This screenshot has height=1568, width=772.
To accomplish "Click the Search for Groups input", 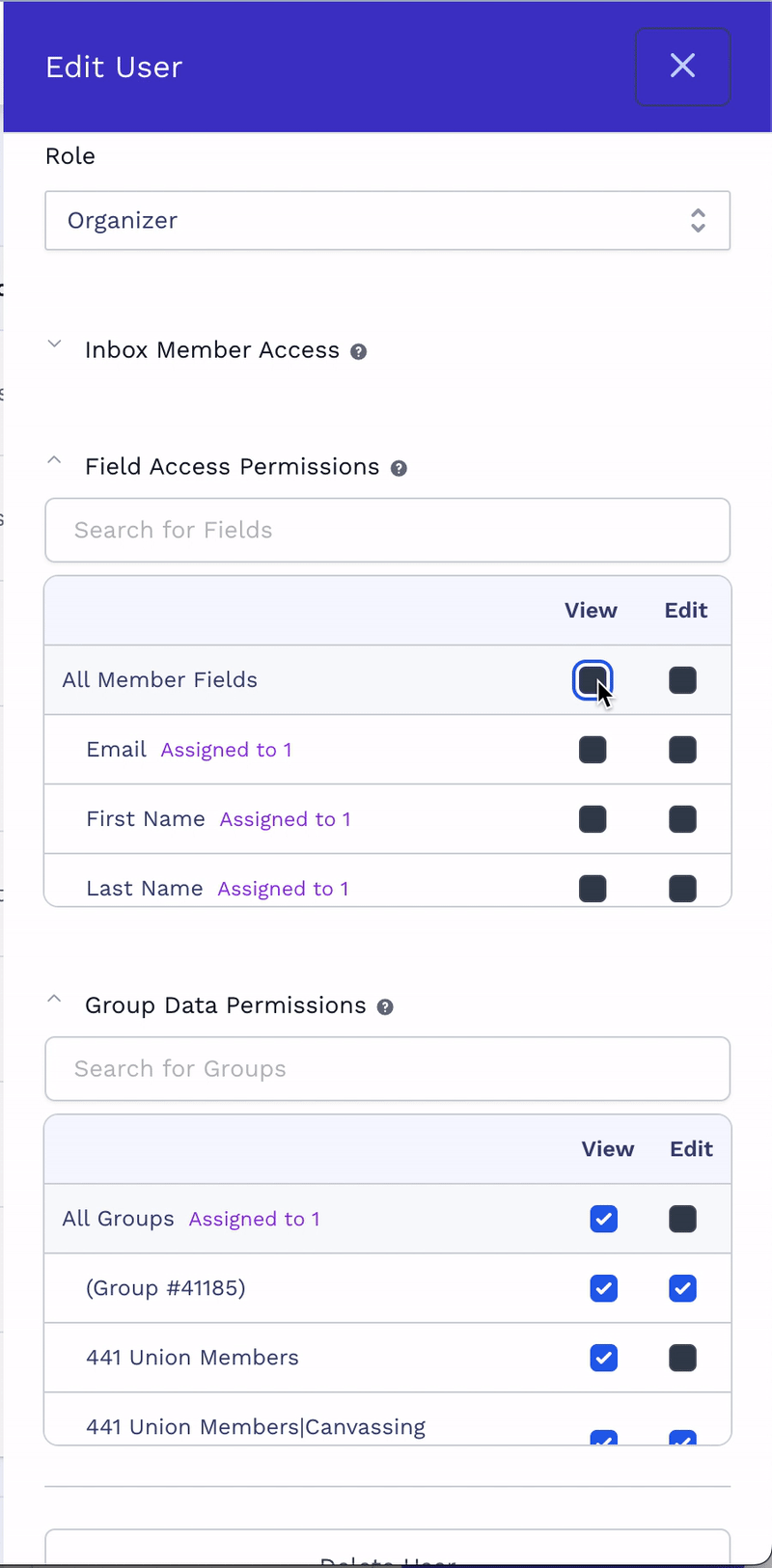I will coord(387,1068).
